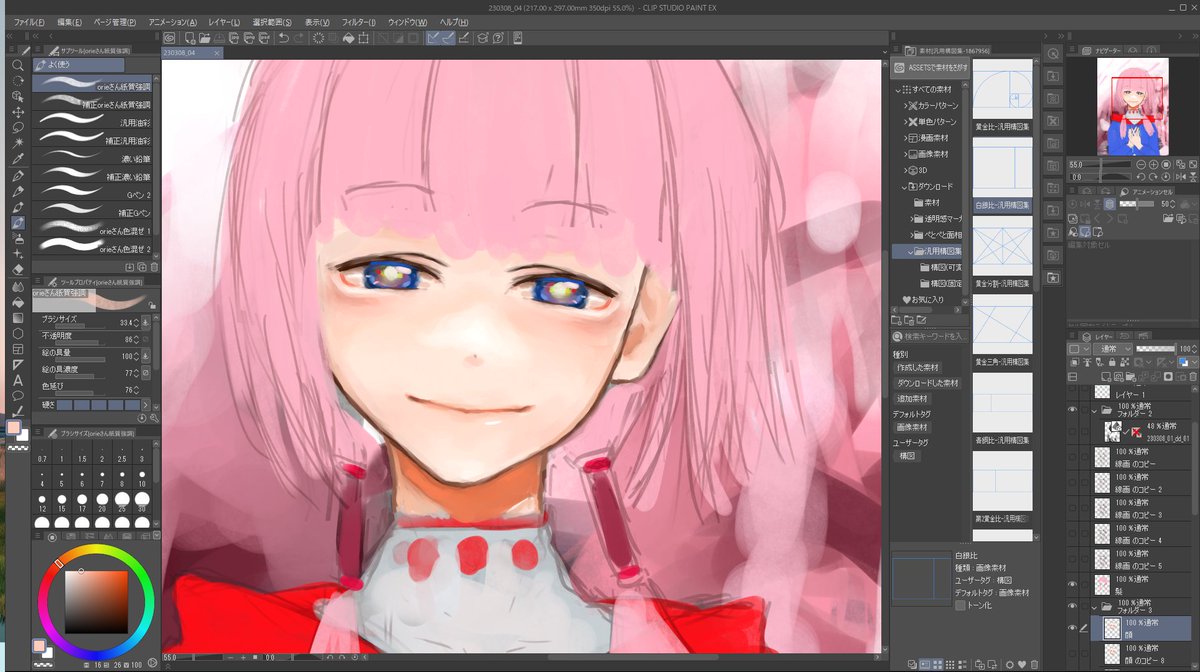Select the Move layer tool

click(18, 112)
